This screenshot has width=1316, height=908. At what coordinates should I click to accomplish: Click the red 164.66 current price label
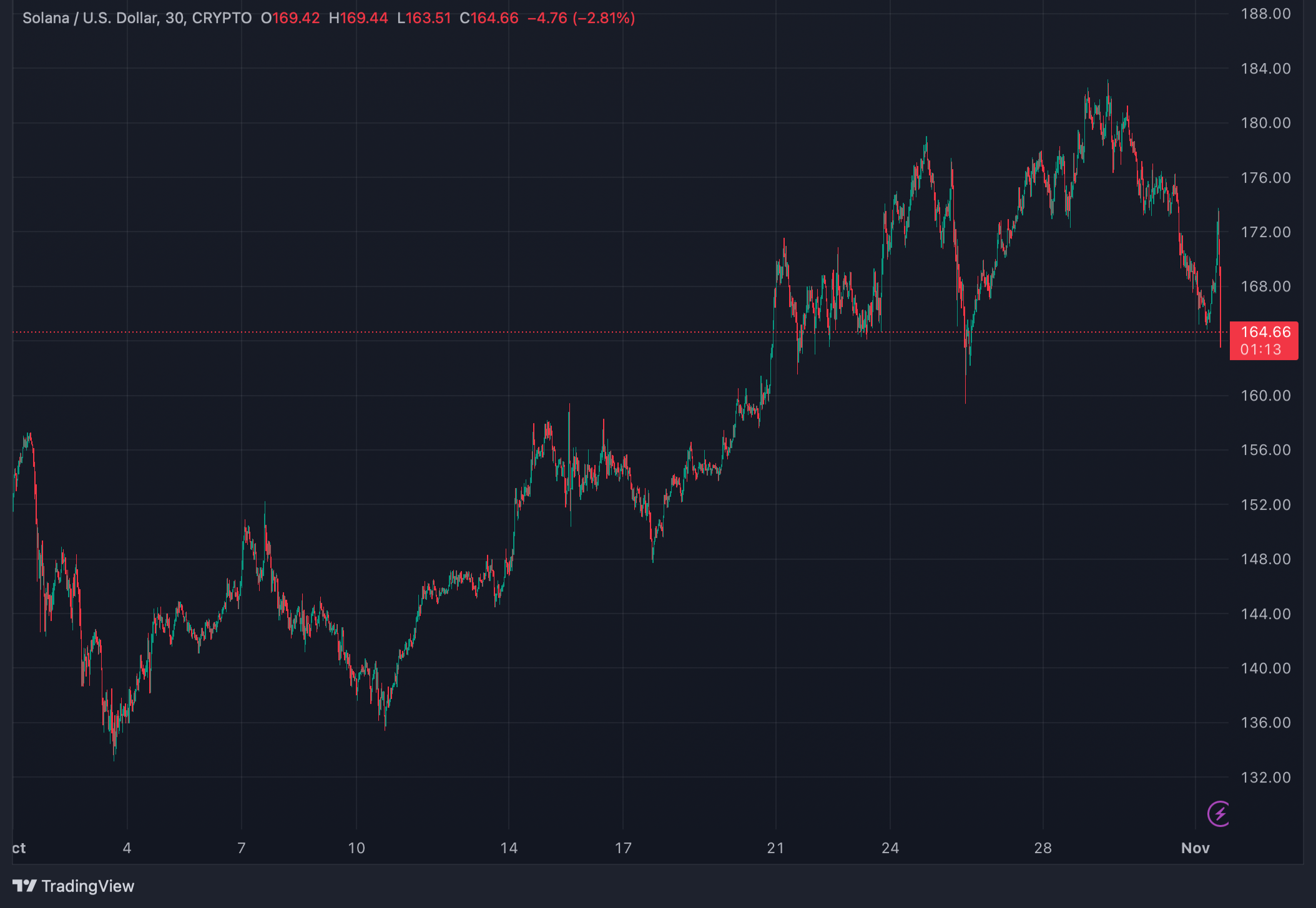(x=1265, y=332)
